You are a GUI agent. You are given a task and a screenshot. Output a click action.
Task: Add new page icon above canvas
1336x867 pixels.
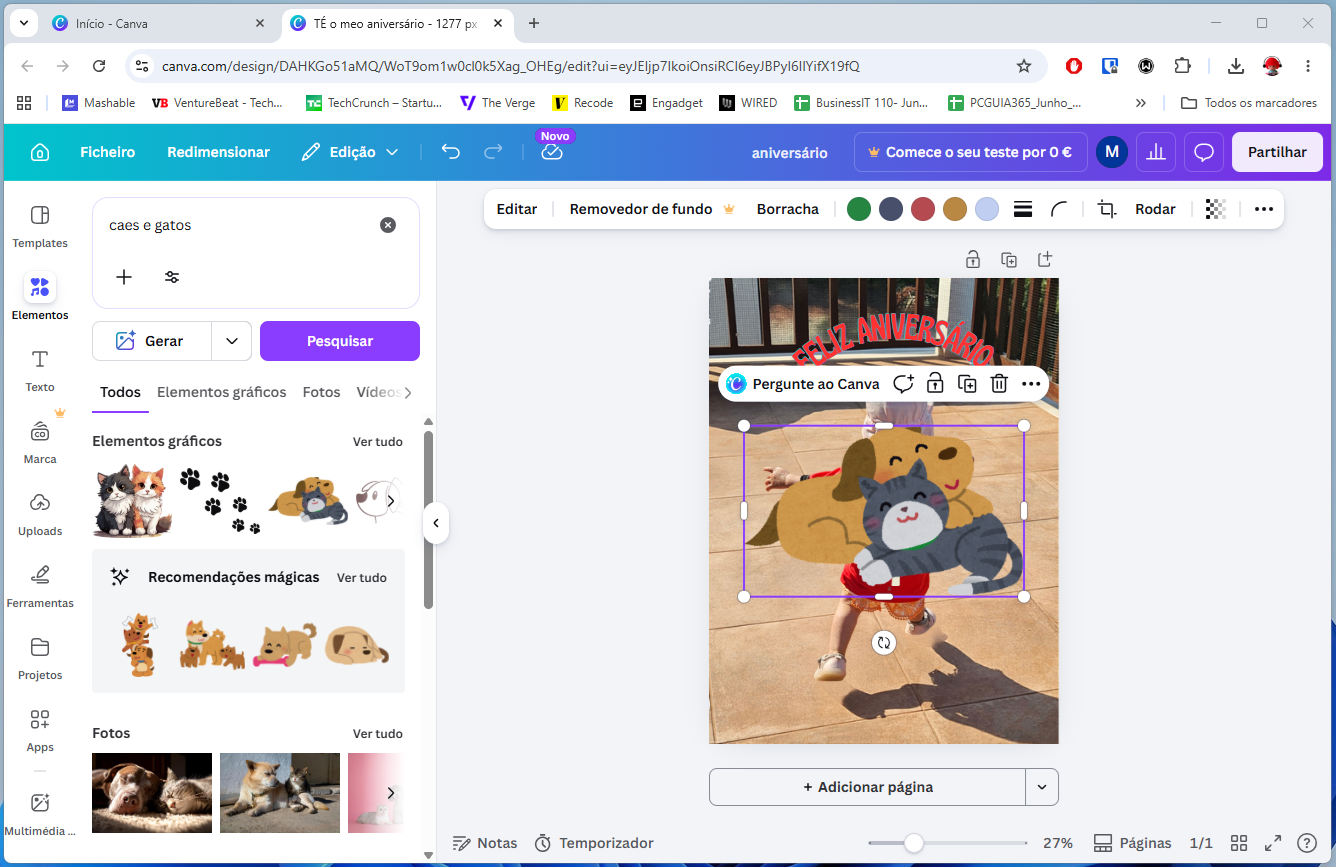click(x=1045, y=260)
